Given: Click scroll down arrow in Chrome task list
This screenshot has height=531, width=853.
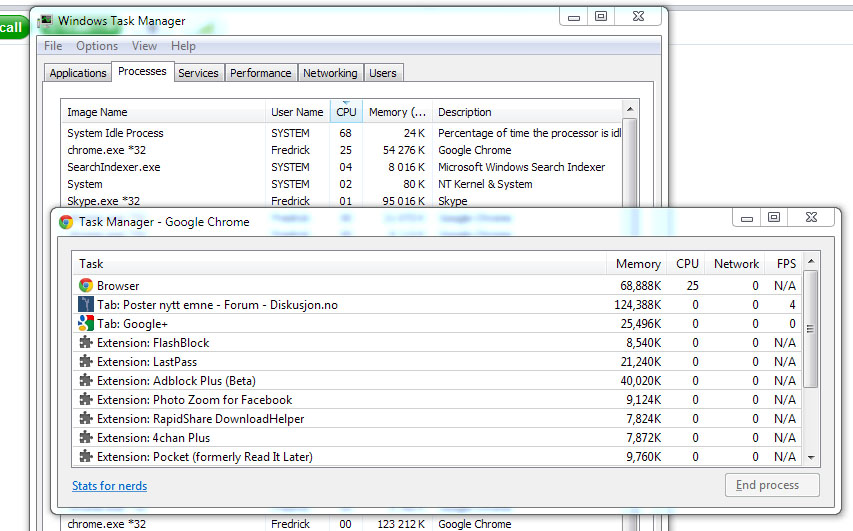Looking at the screenshot, I should (811, 458).
